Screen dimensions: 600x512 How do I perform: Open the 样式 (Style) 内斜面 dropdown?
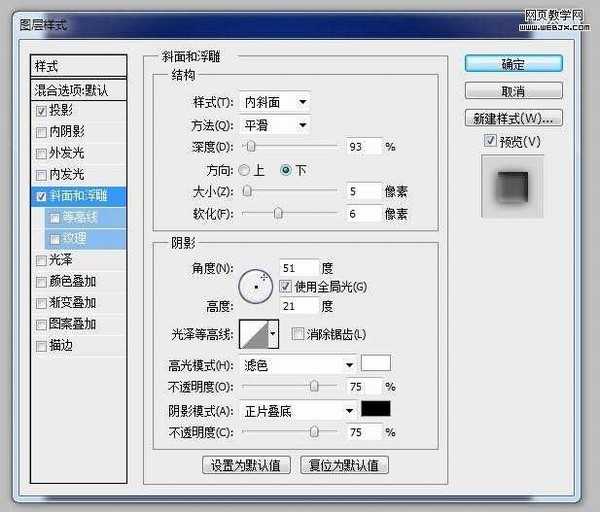[x=275, y=102]
